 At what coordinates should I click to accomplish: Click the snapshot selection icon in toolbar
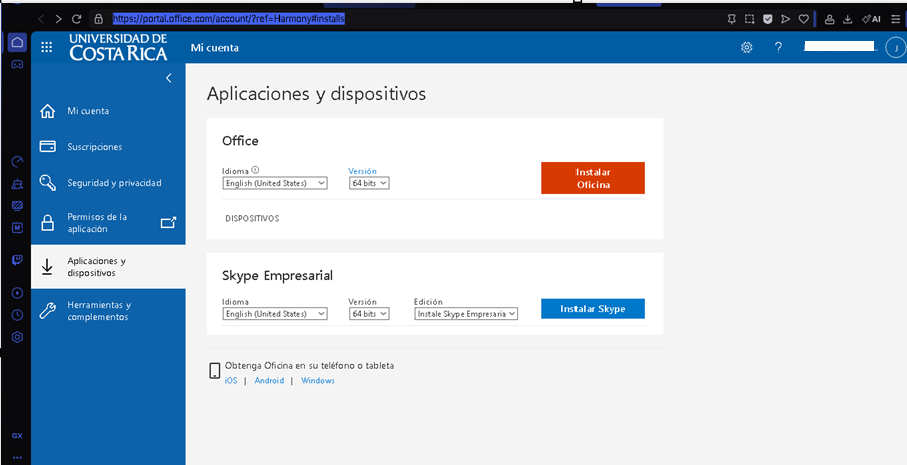pos(750,19)
